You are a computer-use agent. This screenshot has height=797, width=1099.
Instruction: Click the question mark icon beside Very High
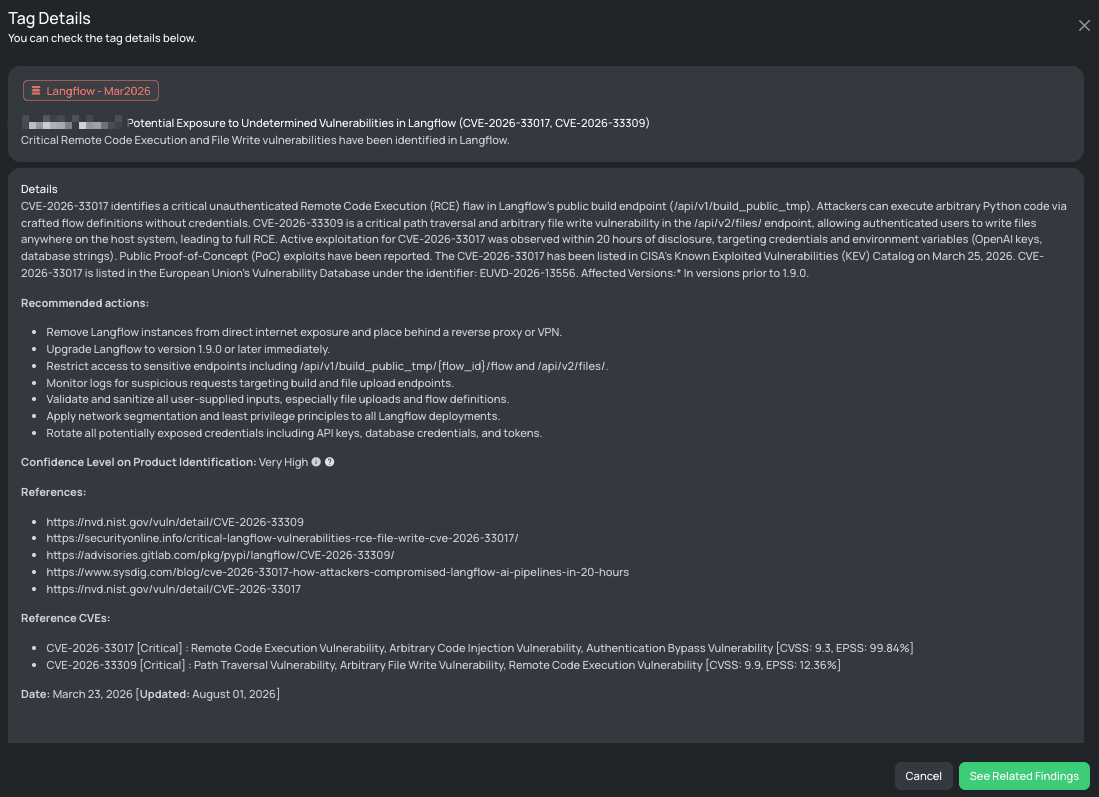[x=329, y=462]
